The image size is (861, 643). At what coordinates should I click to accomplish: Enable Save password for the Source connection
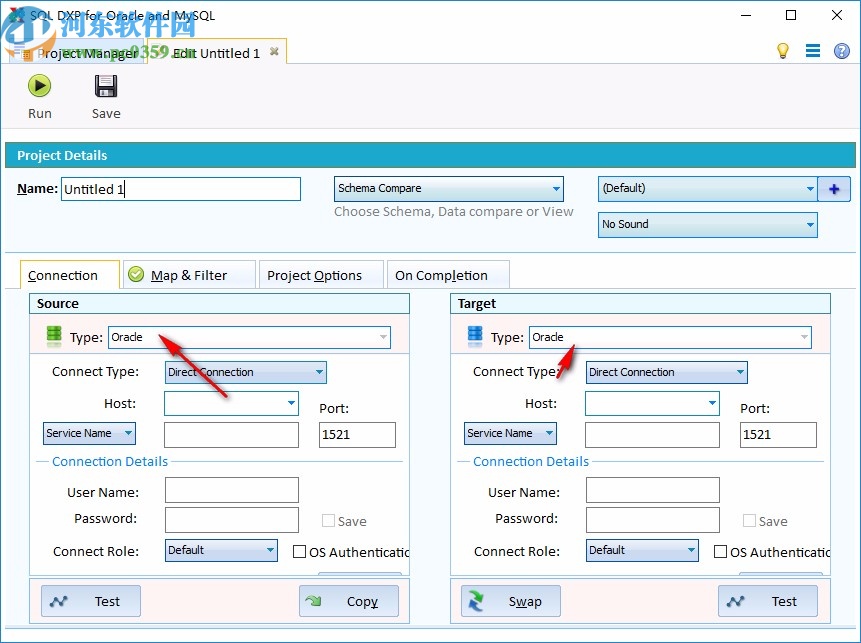(328, 520)
